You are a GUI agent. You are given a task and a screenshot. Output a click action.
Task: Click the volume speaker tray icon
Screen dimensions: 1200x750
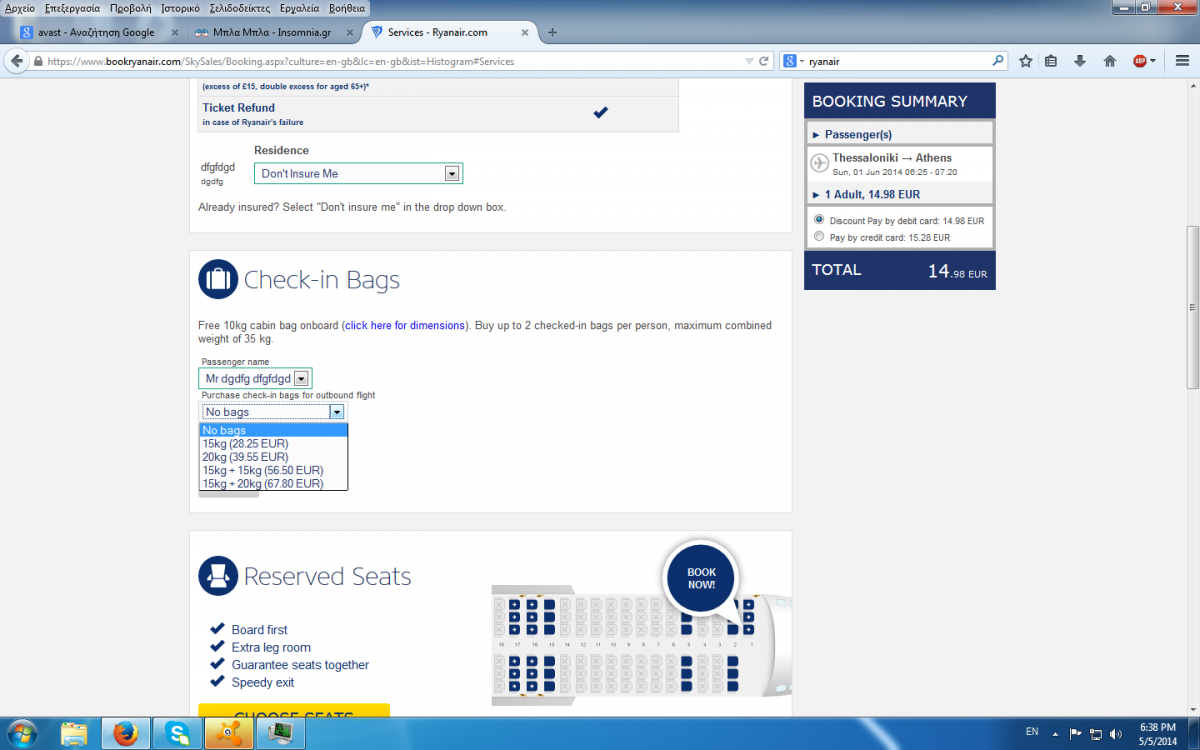pyautogui.click(x=1116, y=734)
